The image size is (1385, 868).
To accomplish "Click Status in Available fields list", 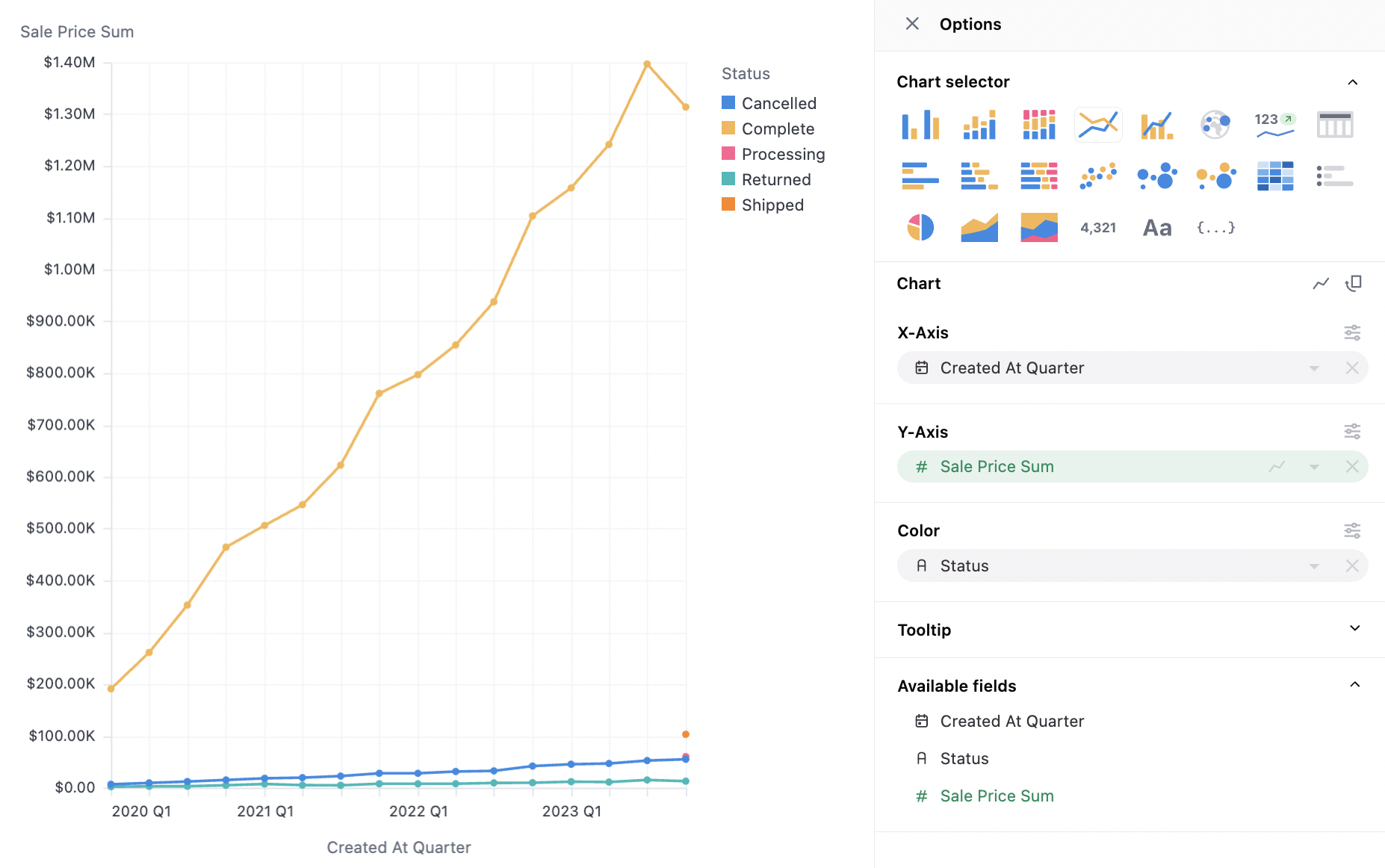I will click(x=964, y=758).
